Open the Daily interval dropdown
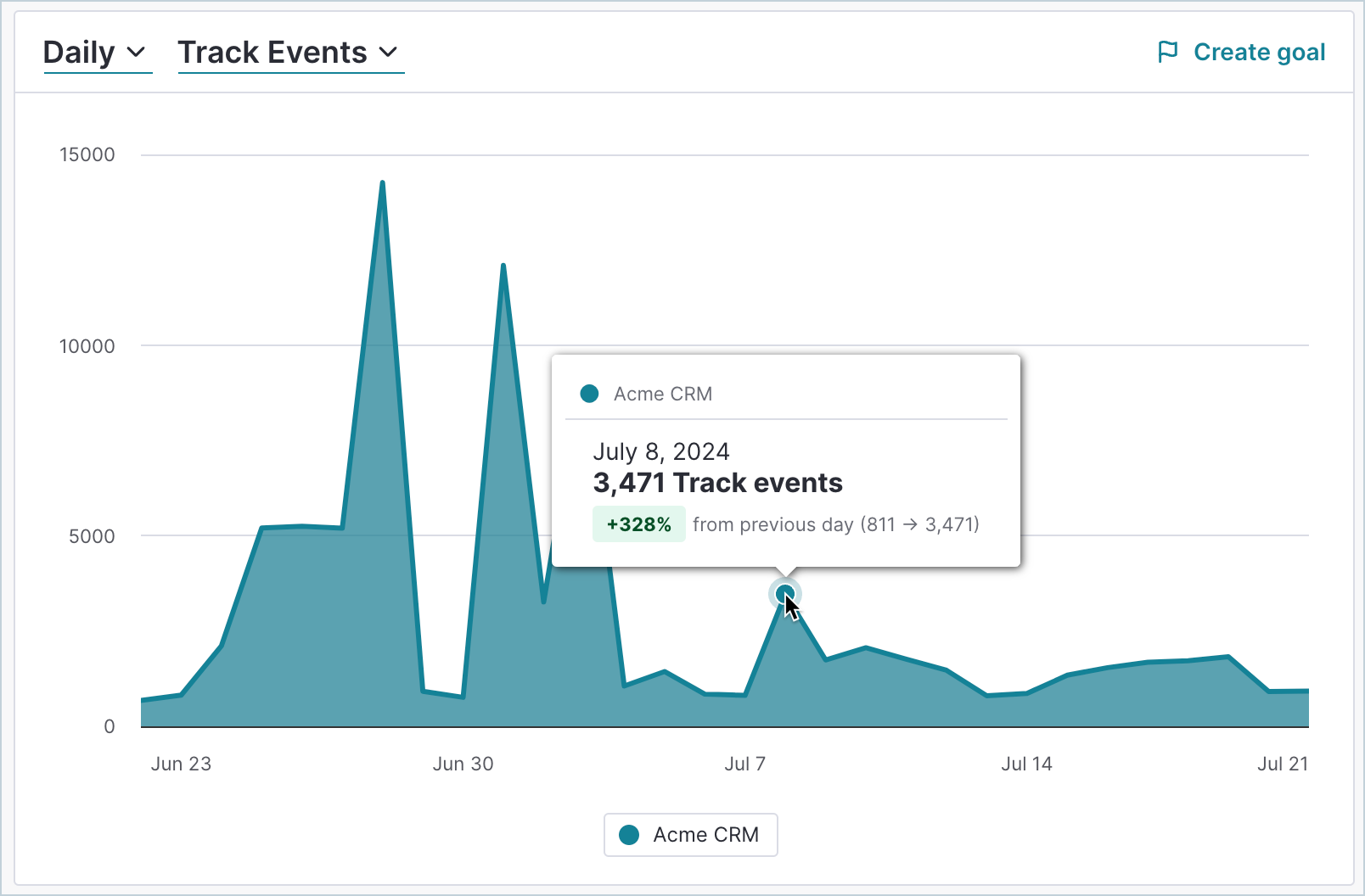Image resolution: width=1365 pixels, height=896 pixels. pyautogui.click(x=94, y=53)
